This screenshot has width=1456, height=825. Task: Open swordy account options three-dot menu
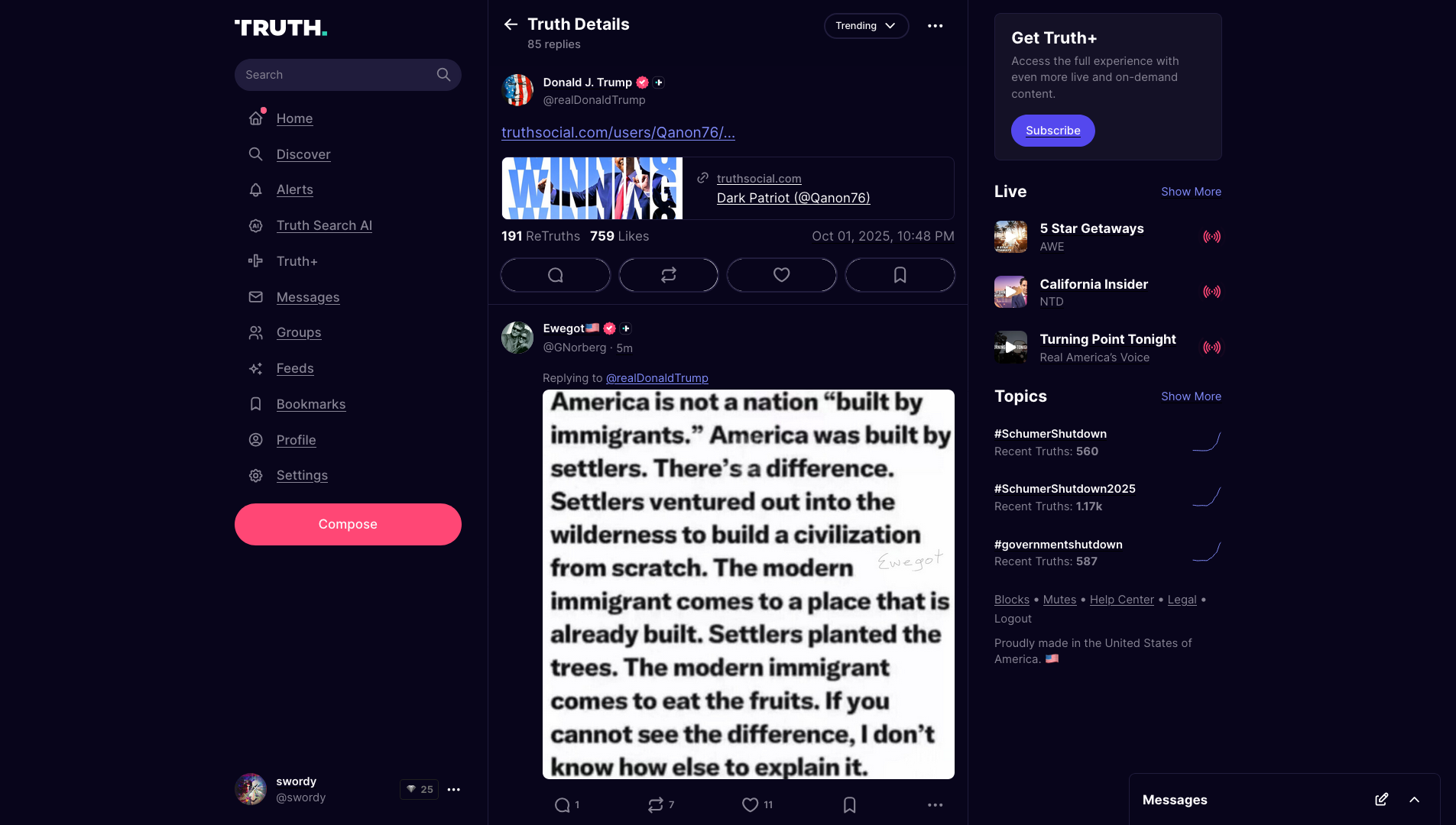pos(453,790)
